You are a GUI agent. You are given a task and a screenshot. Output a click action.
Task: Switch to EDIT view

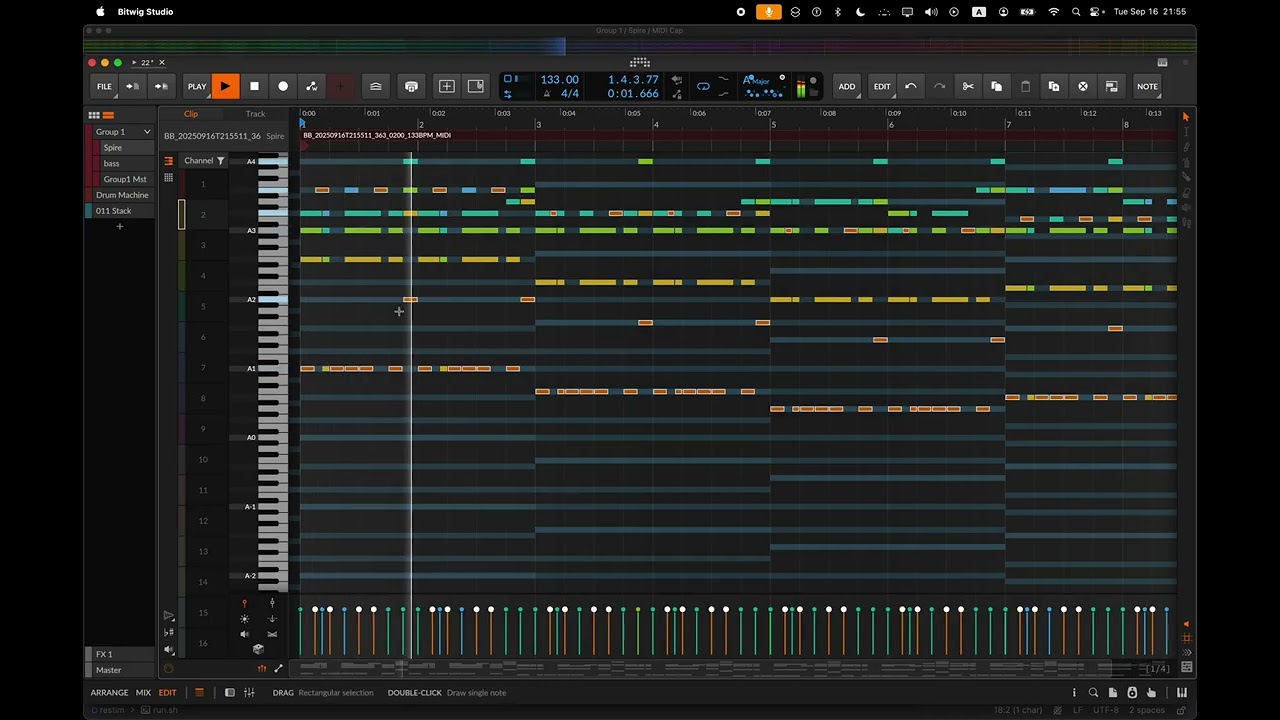coord(167,692)
